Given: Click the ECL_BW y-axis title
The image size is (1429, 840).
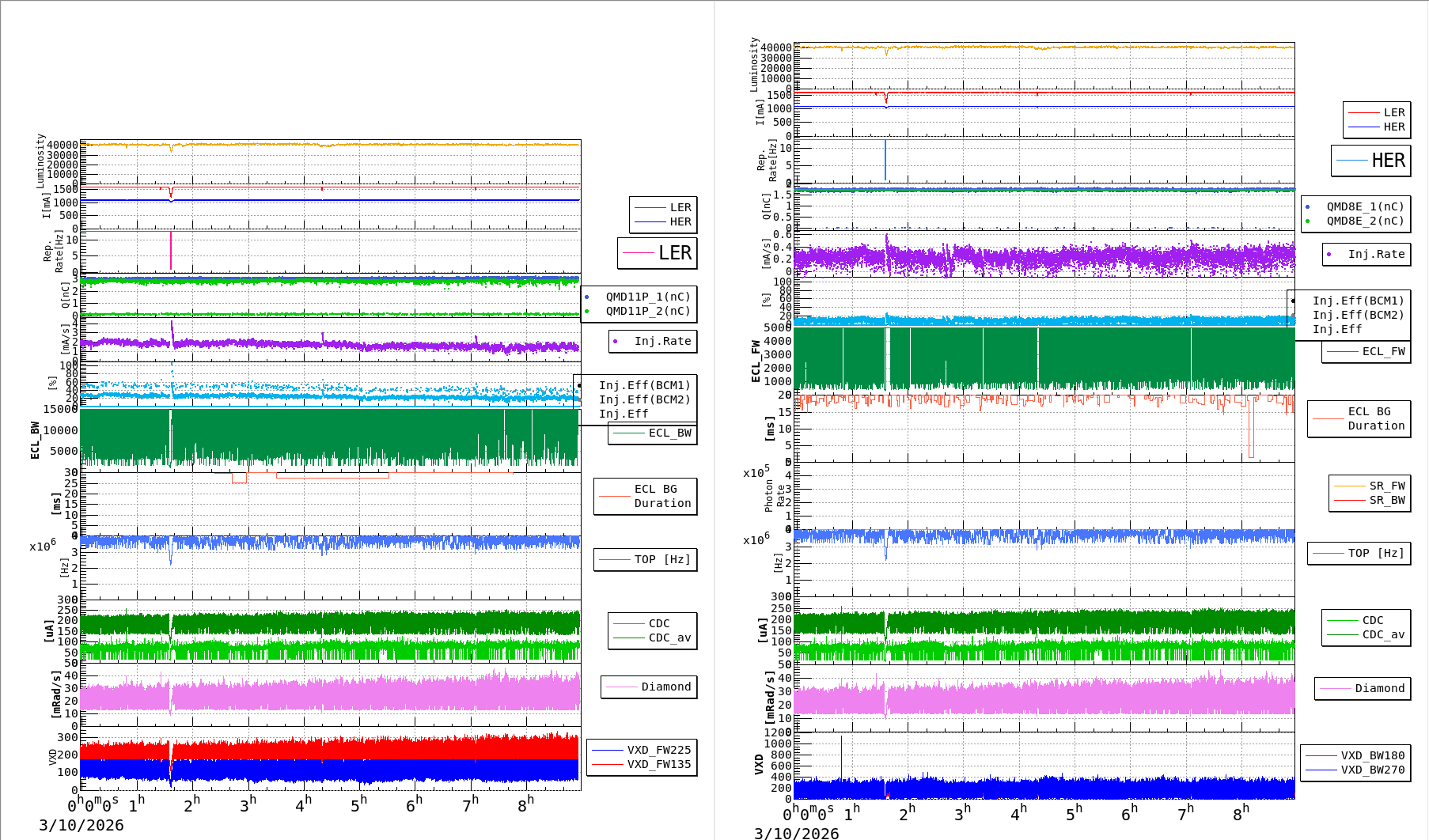Looking at the screenshot, I should click(35, 441).
